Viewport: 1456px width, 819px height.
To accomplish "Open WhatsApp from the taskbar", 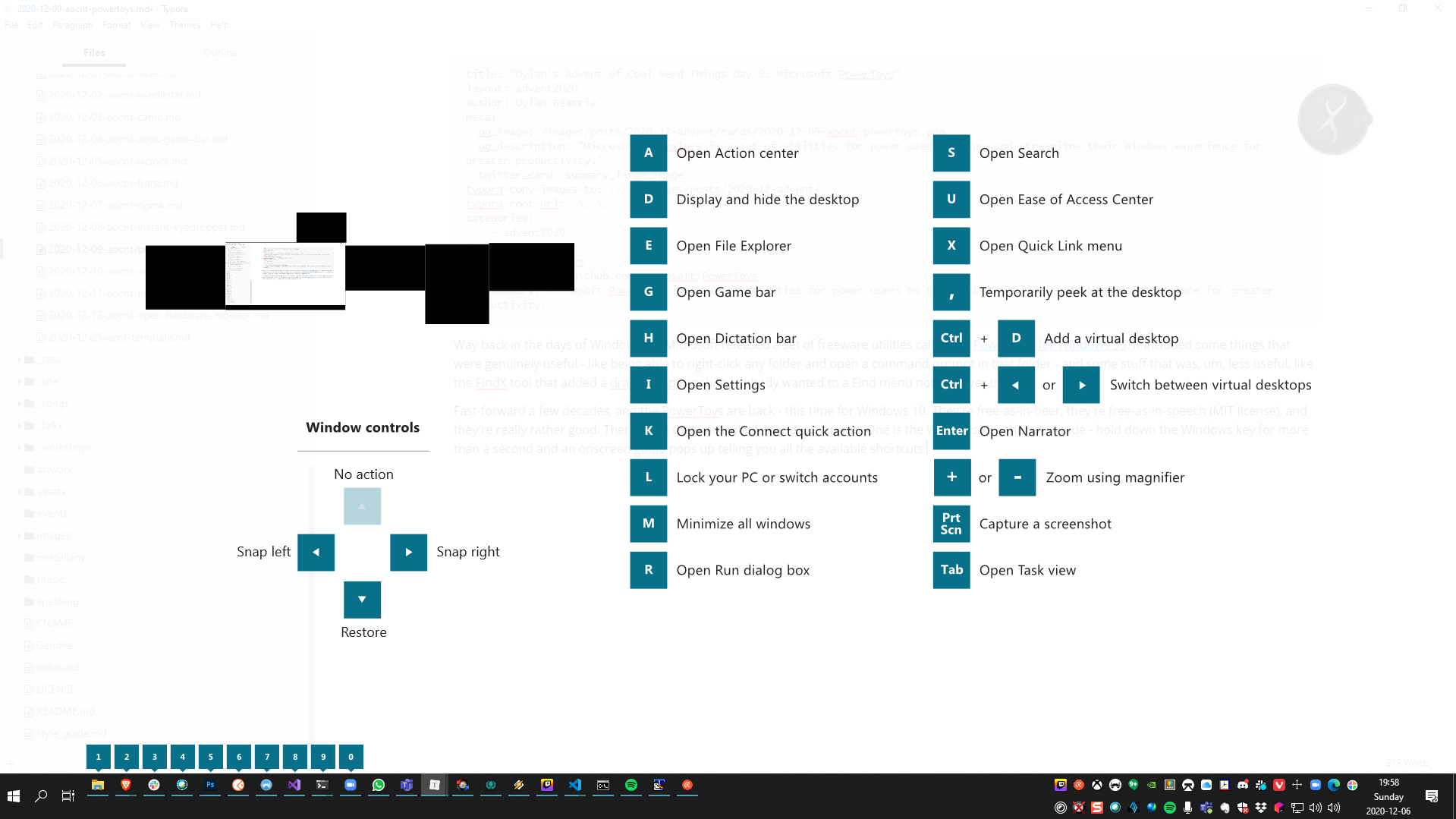I will (379, 785).
